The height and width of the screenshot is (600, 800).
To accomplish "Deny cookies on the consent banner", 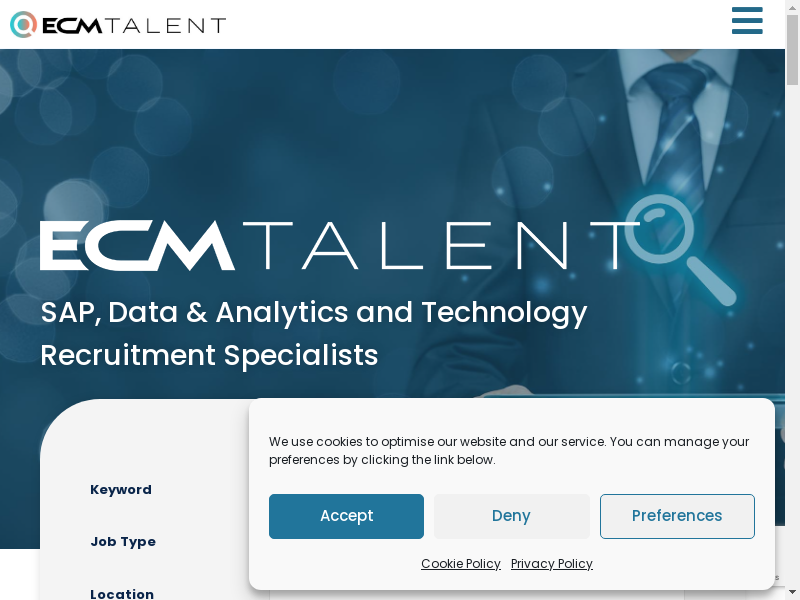I will click(x=511, y=516).
